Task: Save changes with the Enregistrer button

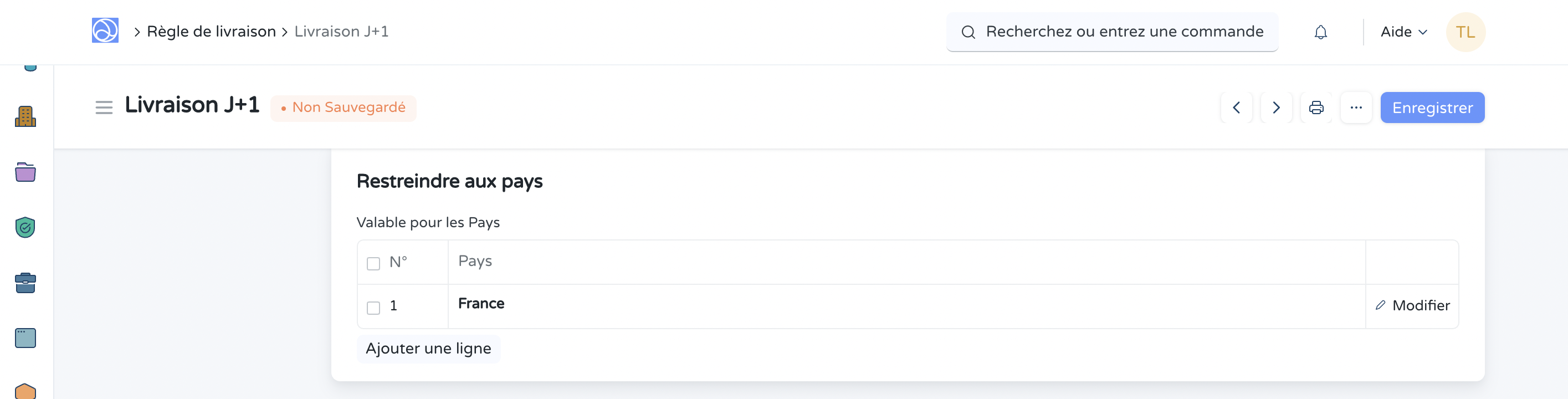Action: coord(1432,107)
